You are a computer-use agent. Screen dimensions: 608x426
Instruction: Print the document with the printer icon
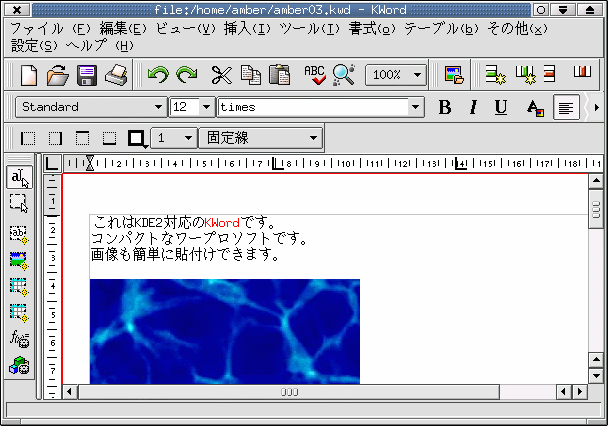[116, 75]
